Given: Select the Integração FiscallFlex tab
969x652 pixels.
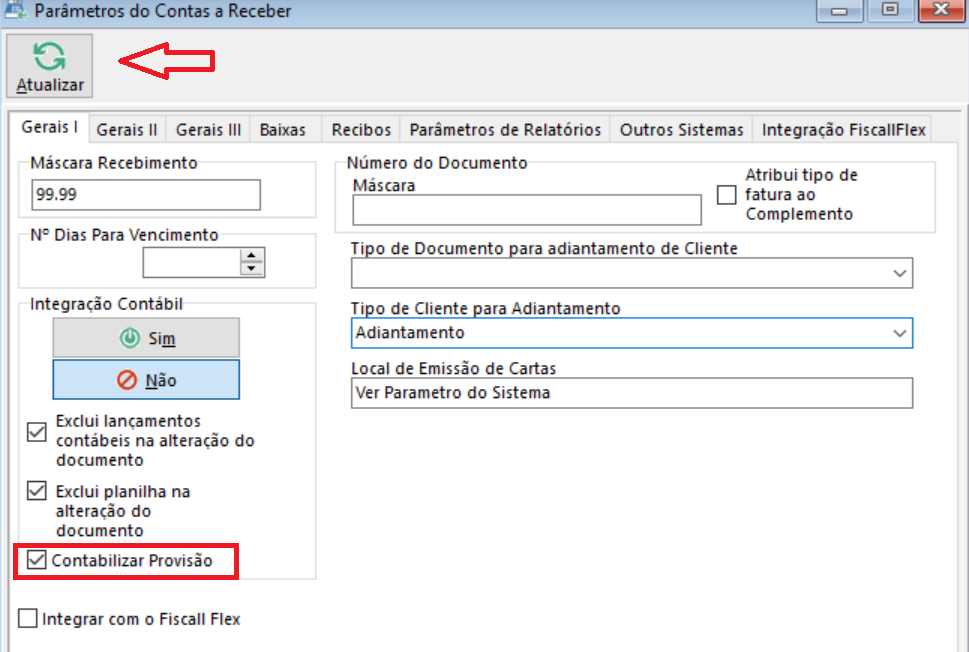Looking at the screenshot, I should click(843, 130).
